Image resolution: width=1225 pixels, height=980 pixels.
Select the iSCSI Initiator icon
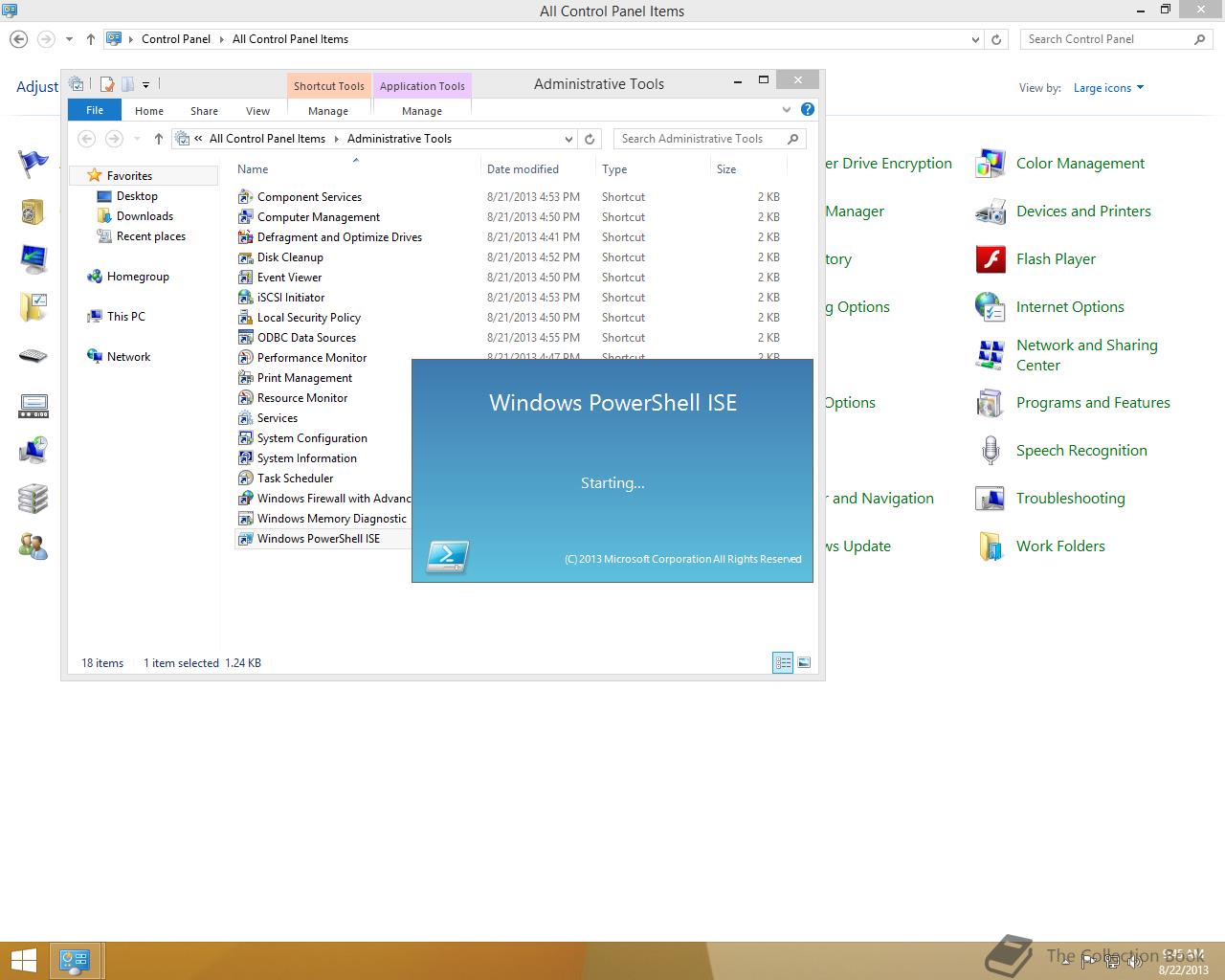(x=246, y=298)
